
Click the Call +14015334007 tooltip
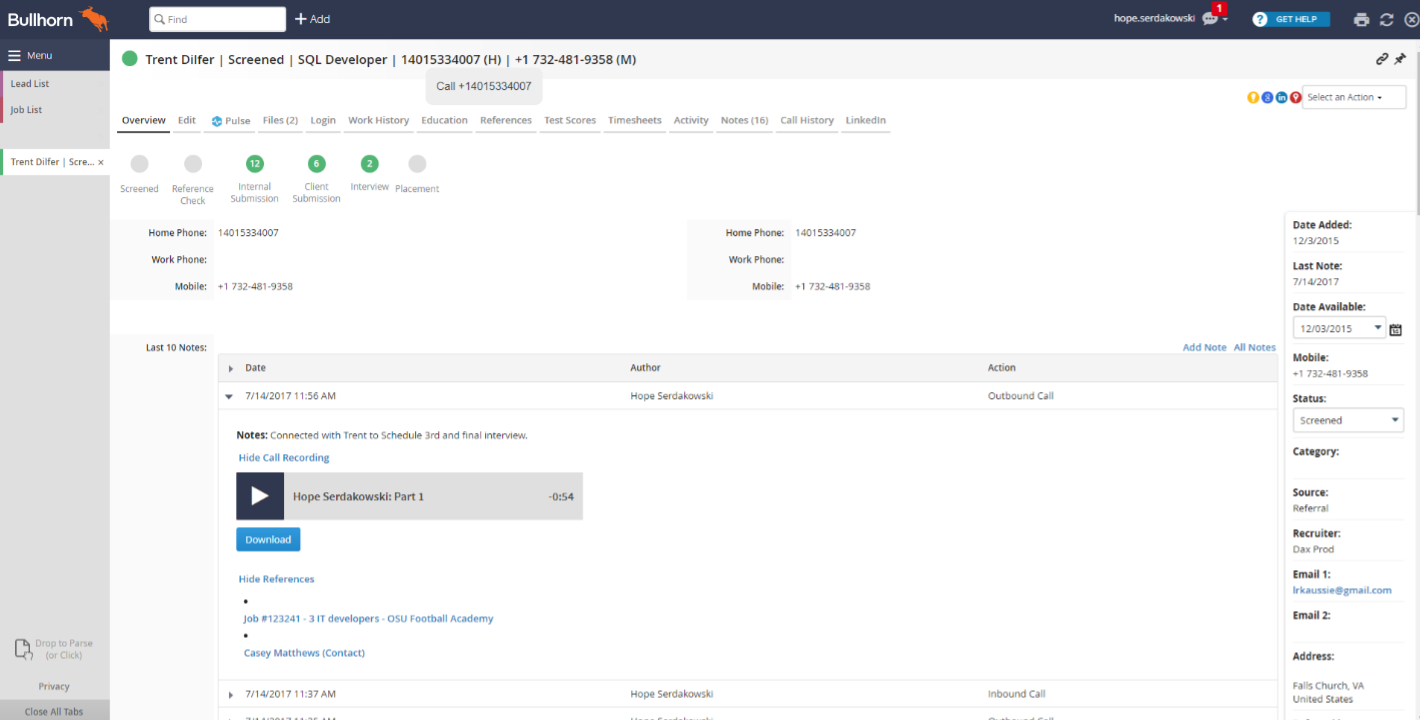pos(484,86)
